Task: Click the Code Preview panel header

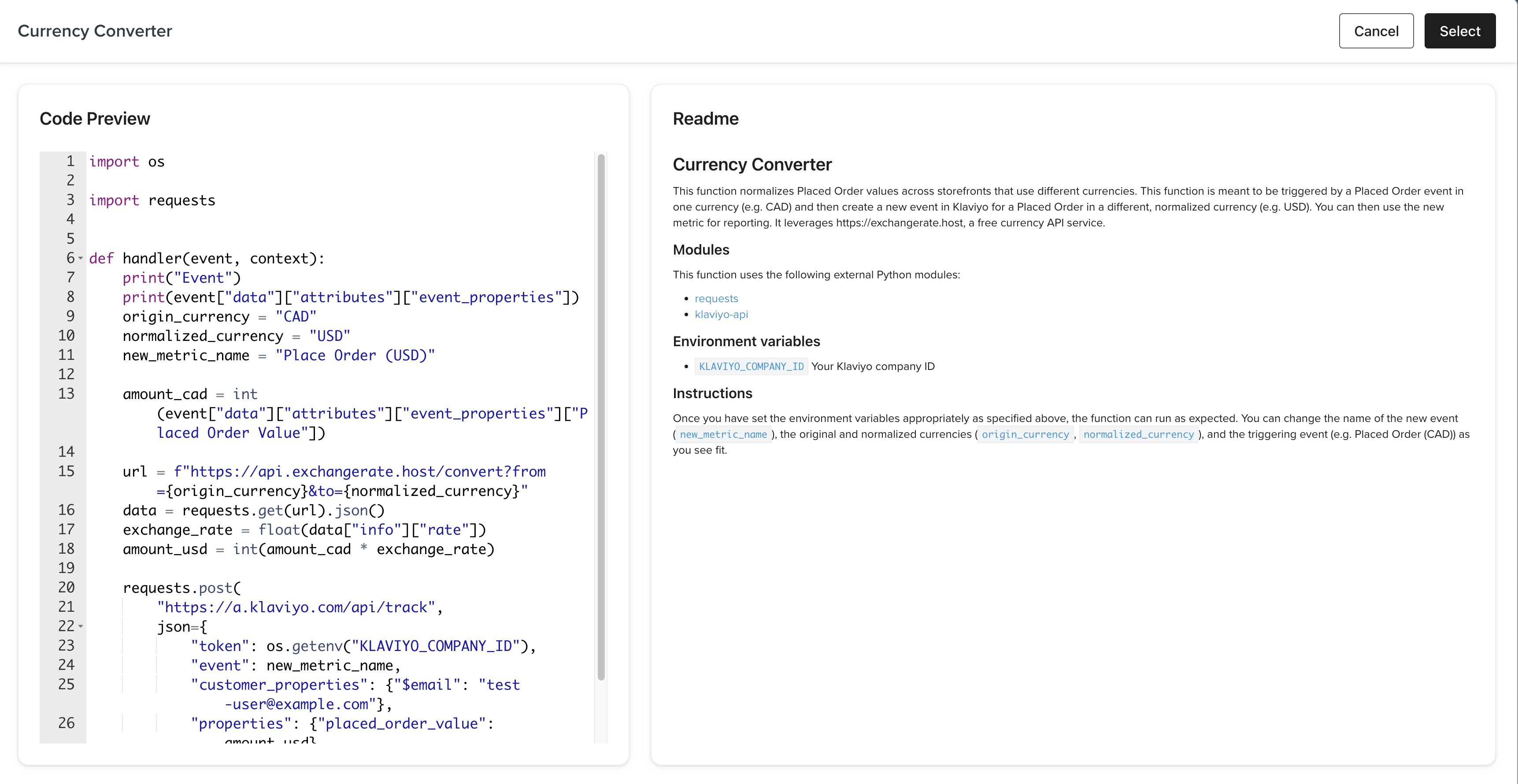Action: pos(94,117)
